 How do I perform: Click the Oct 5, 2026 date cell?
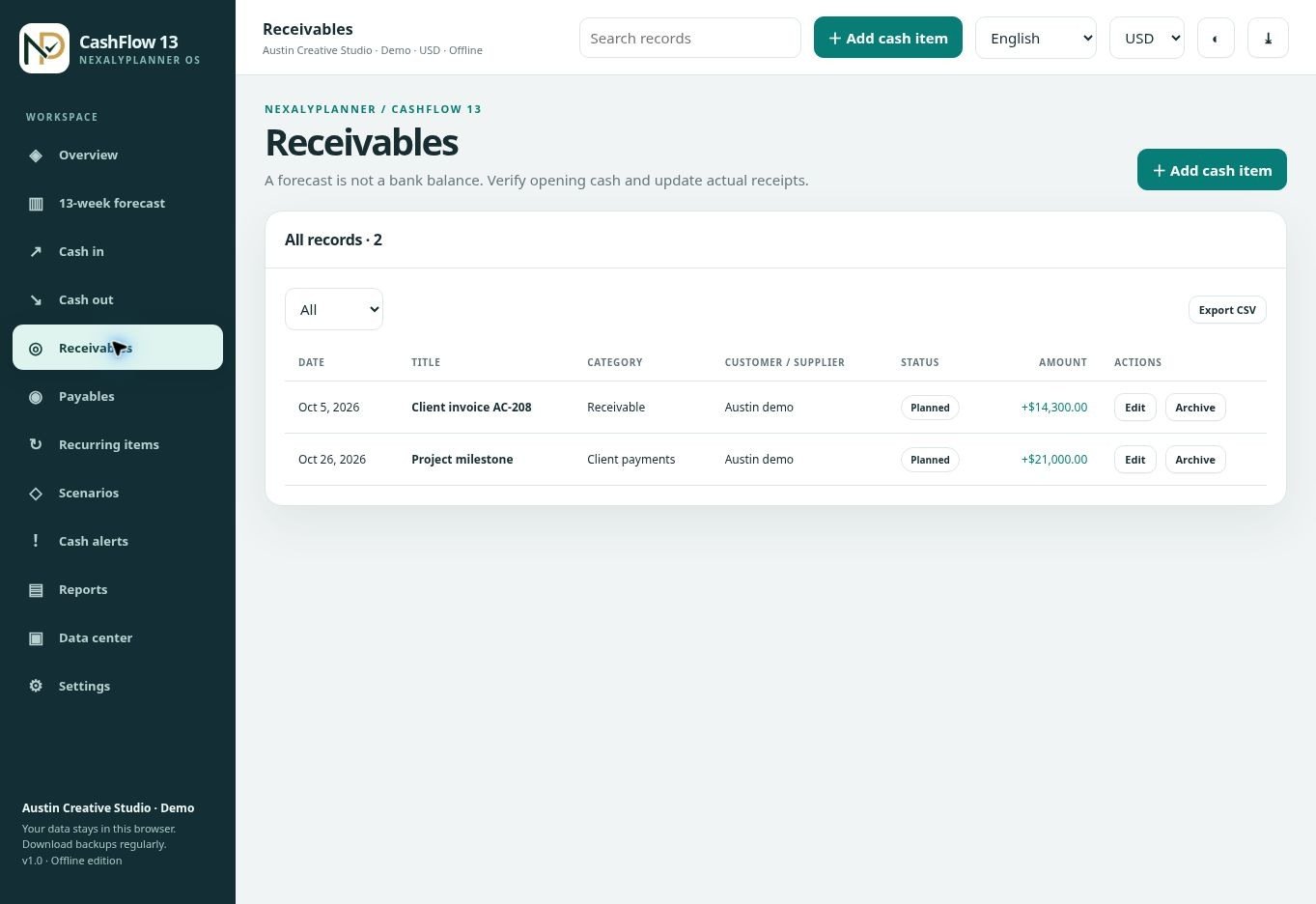(x=329, y=408)
